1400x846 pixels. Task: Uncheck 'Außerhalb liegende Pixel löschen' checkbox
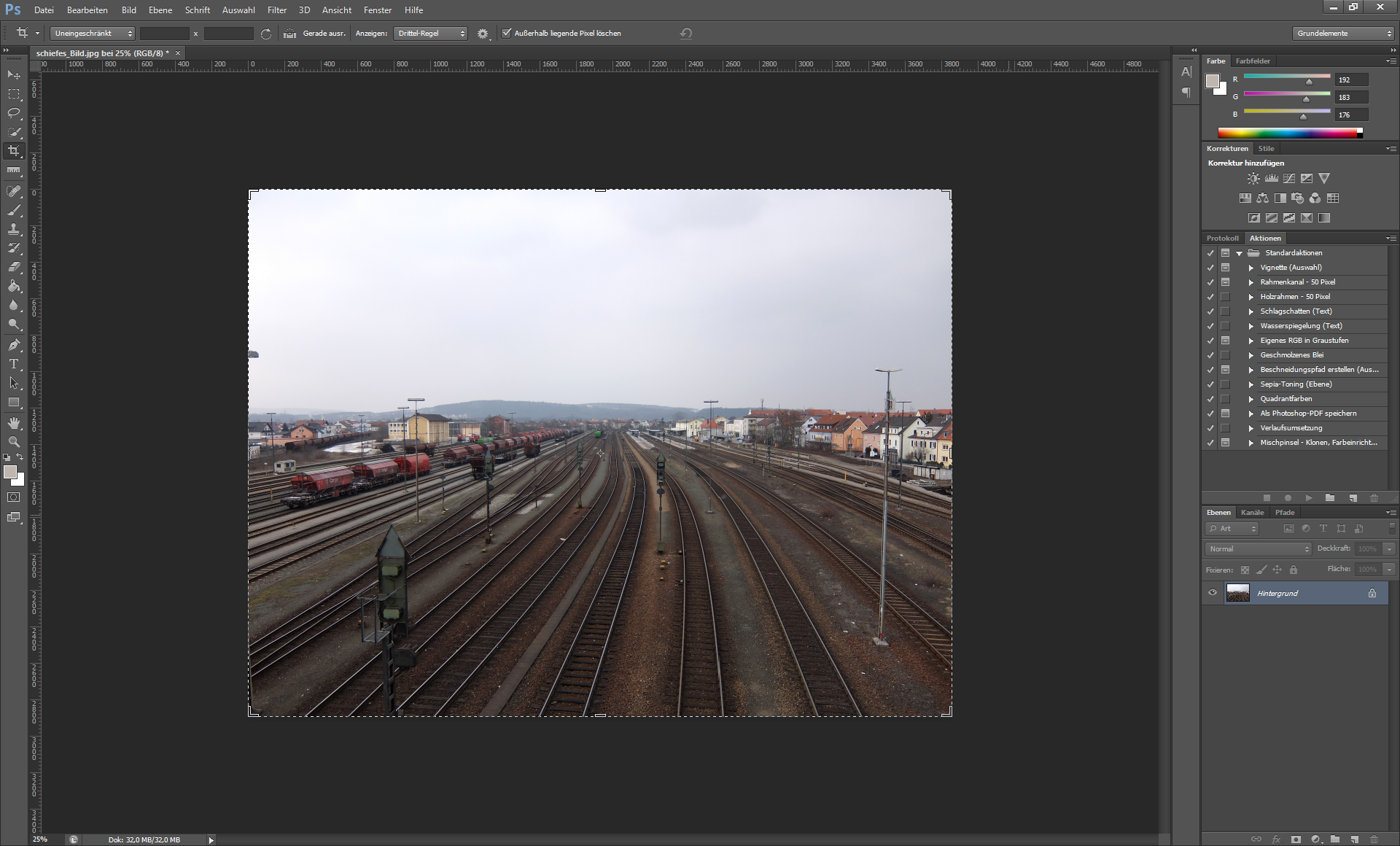pos(507,33)
